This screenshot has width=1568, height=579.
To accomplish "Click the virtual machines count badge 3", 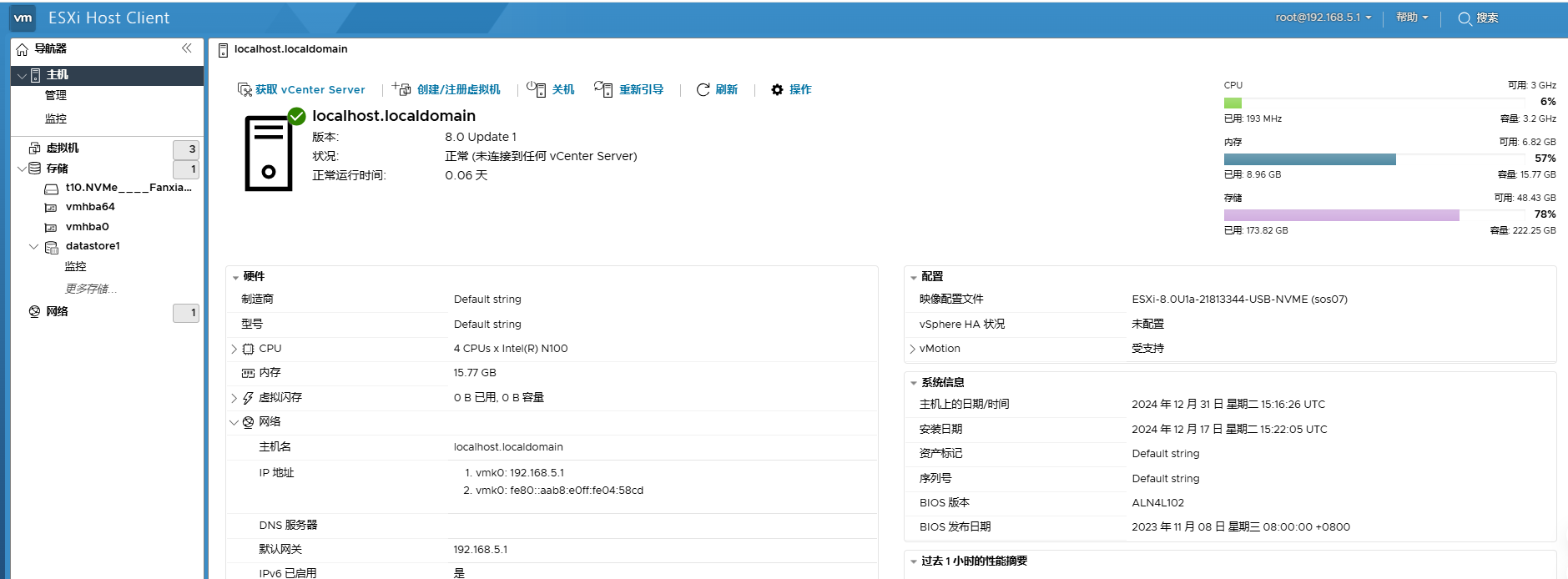I will (x=186, y=149).
